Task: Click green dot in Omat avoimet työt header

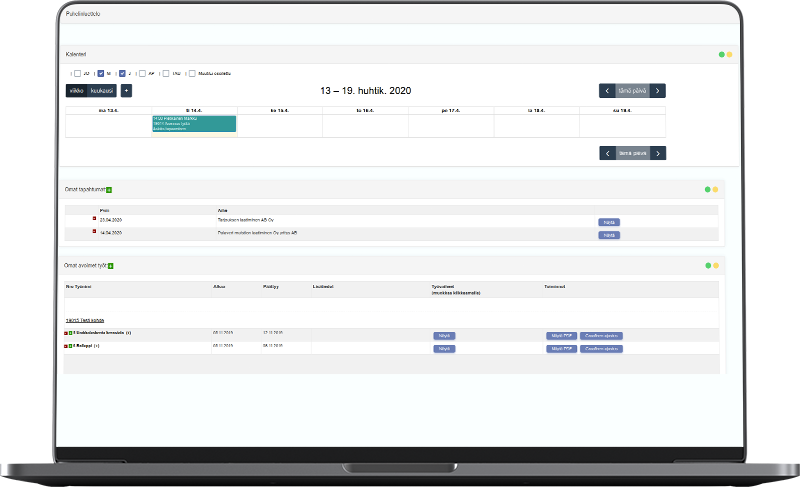Action: [708, 266]
